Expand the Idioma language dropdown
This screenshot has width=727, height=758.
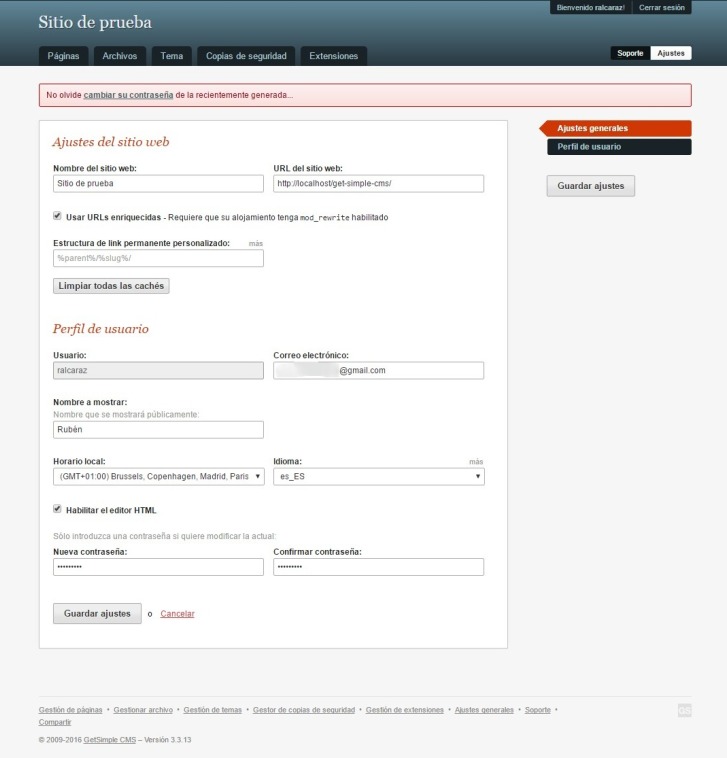[378, 477]
